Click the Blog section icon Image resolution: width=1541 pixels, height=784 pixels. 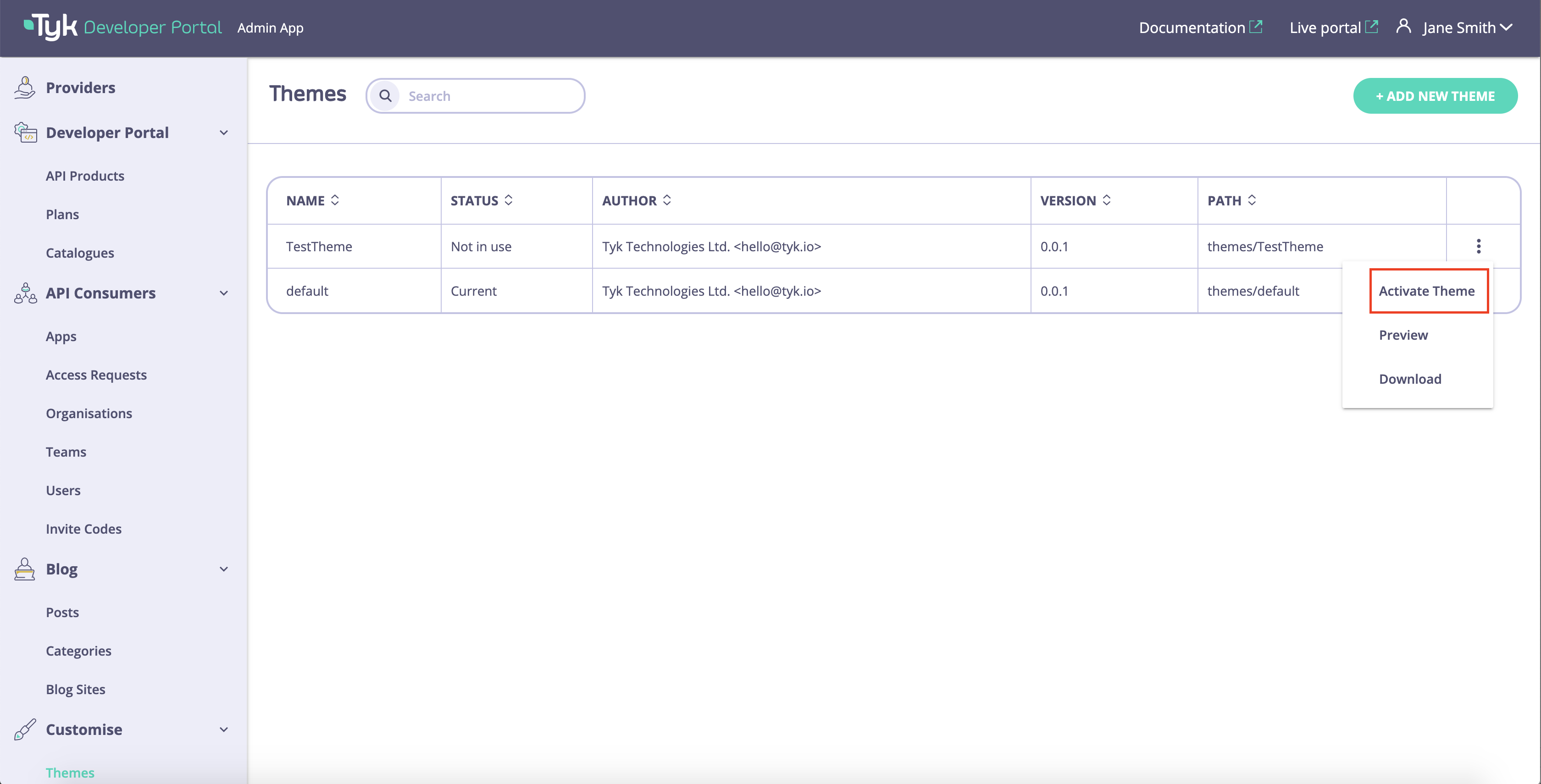click(24, 569)
